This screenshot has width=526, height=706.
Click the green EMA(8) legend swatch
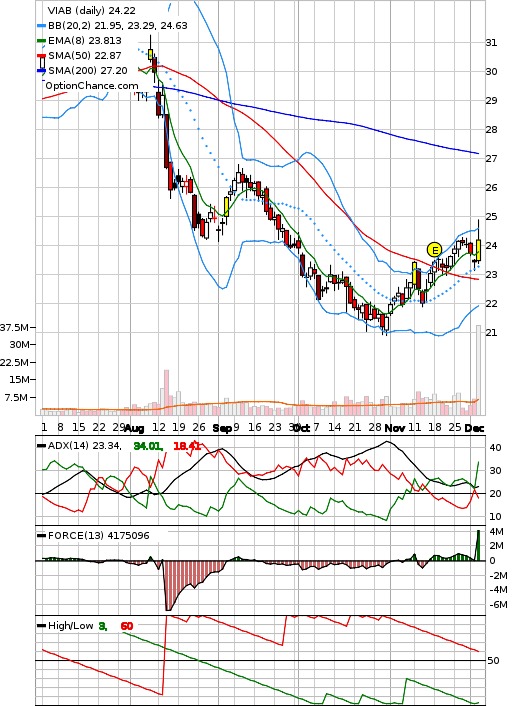[41, 41]
